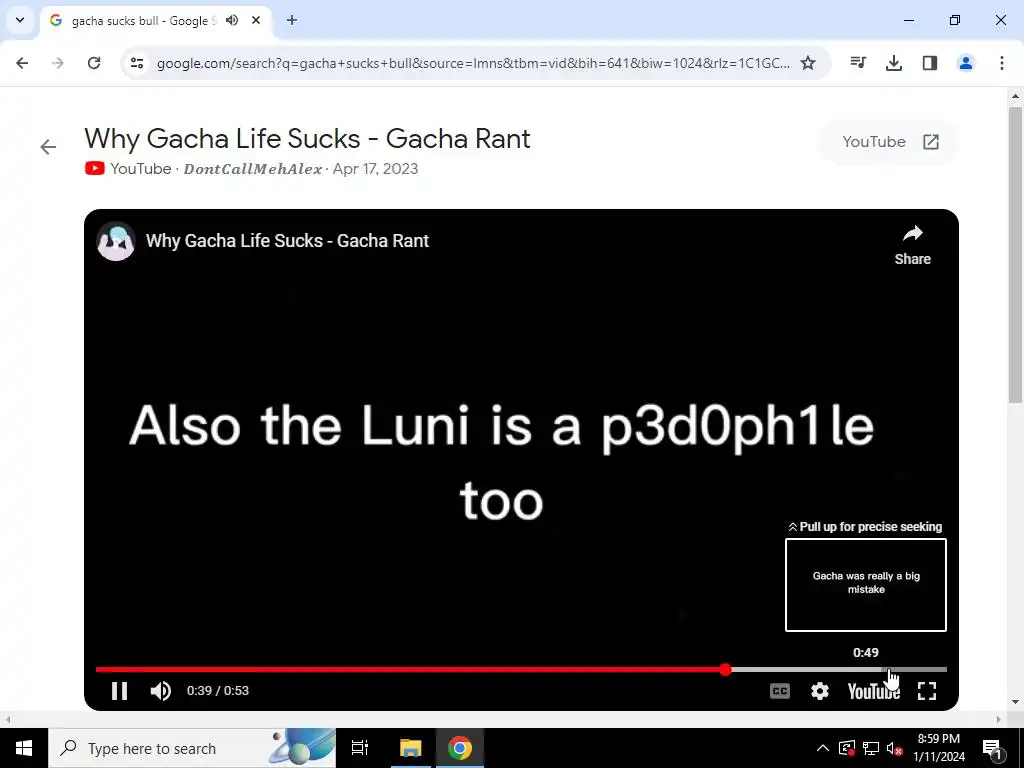1024x768 pixels.
Task: Click the address bar URL
Action: click(473, 63)
